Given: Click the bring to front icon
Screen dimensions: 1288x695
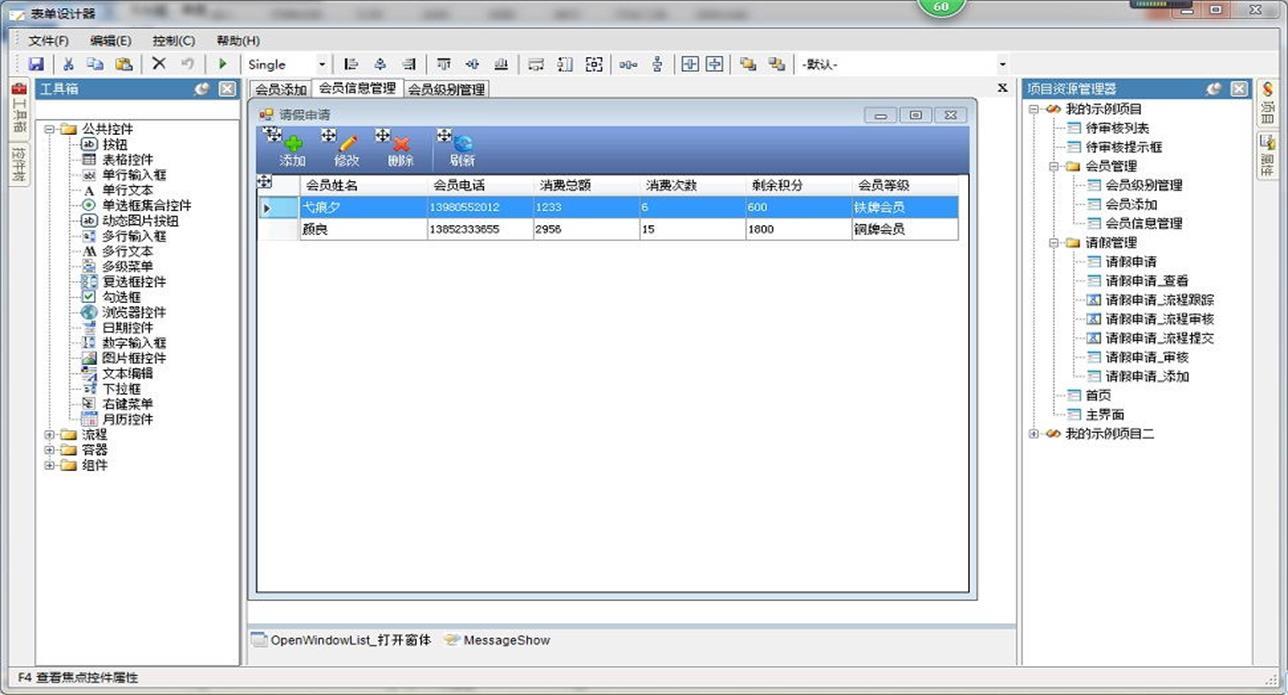Looking at the screenshot, I should point(748,64).
